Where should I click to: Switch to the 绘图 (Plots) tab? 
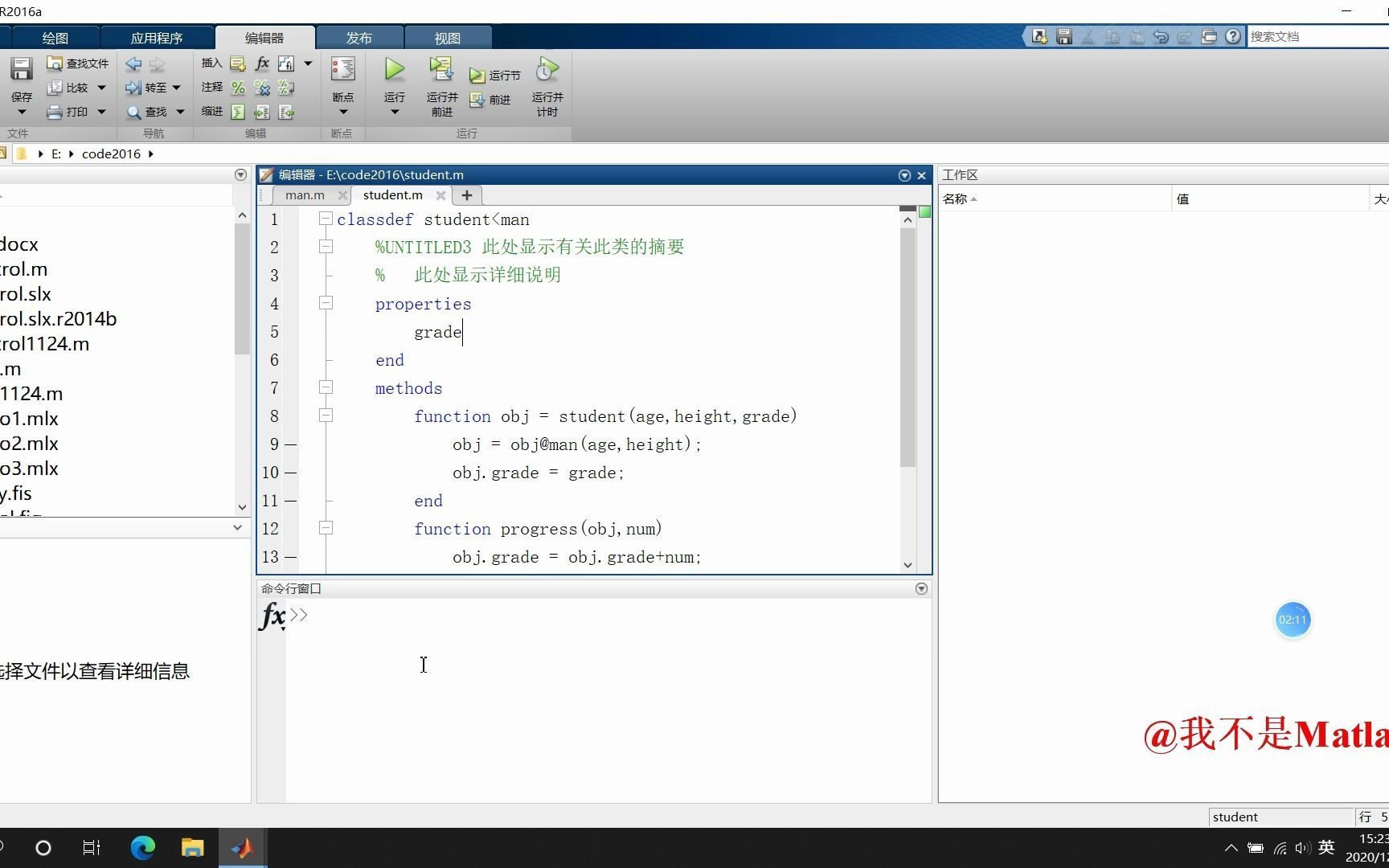[x=55, y=38]
